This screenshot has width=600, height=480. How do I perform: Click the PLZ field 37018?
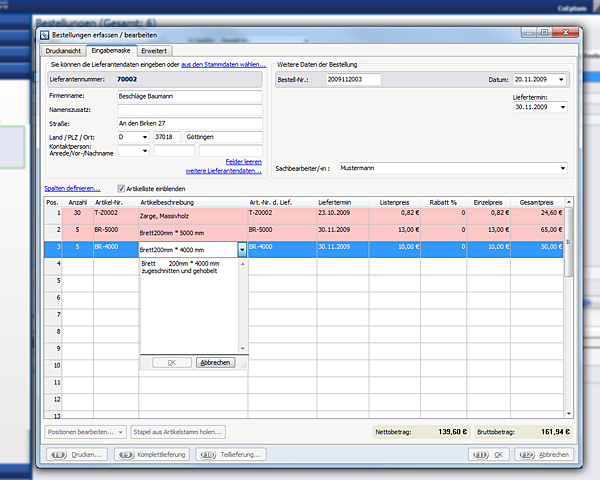pos(167,137)
